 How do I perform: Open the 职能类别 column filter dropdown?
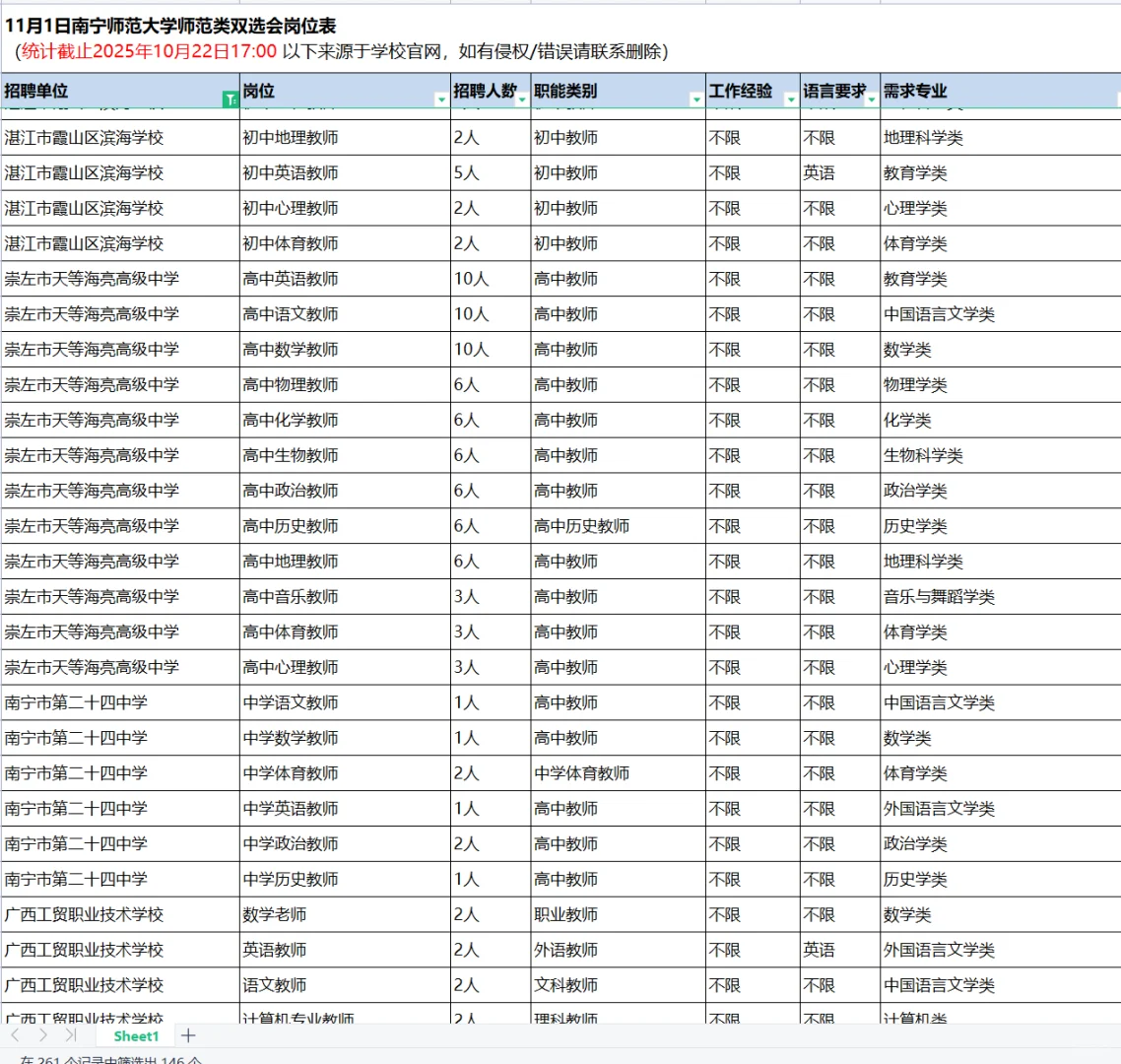point(696,100)
